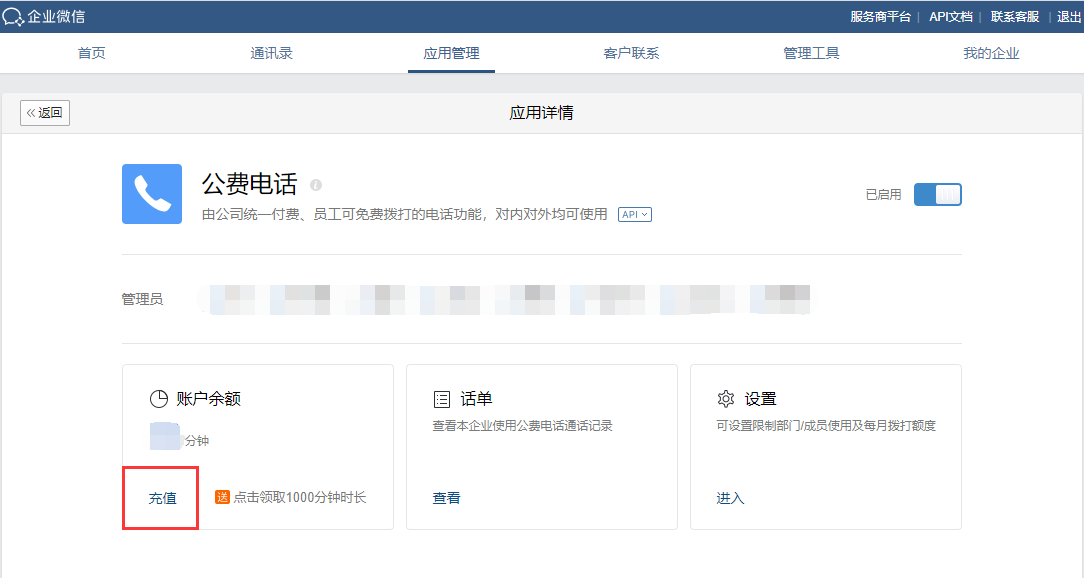
Task: Go to the 客户联系 tab
Action: pyautogui.click(x=631, y=53)
